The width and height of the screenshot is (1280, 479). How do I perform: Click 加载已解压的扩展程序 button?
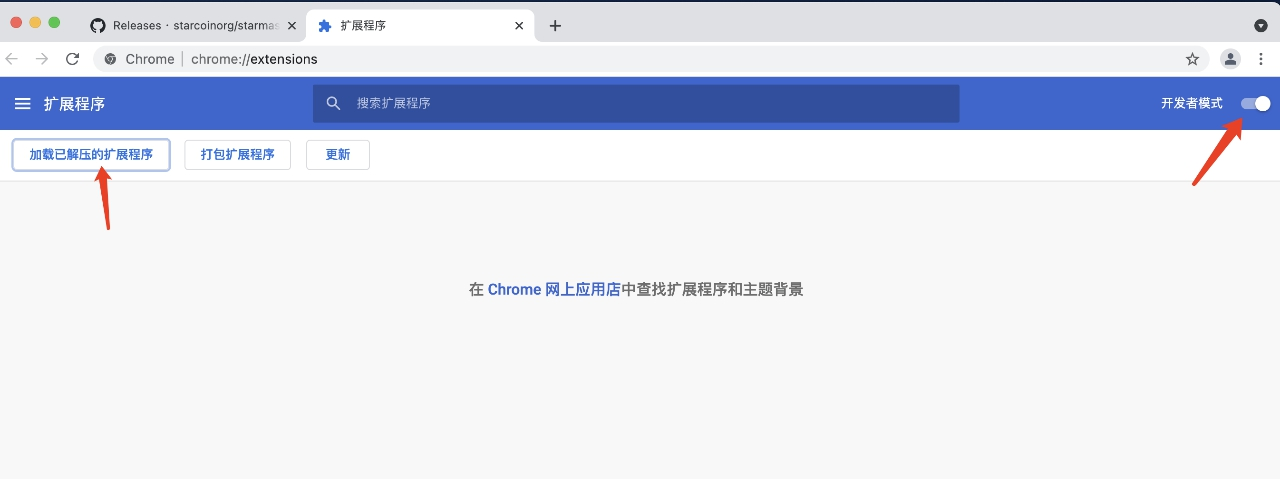pyautogui.click(x=91, y=155)
